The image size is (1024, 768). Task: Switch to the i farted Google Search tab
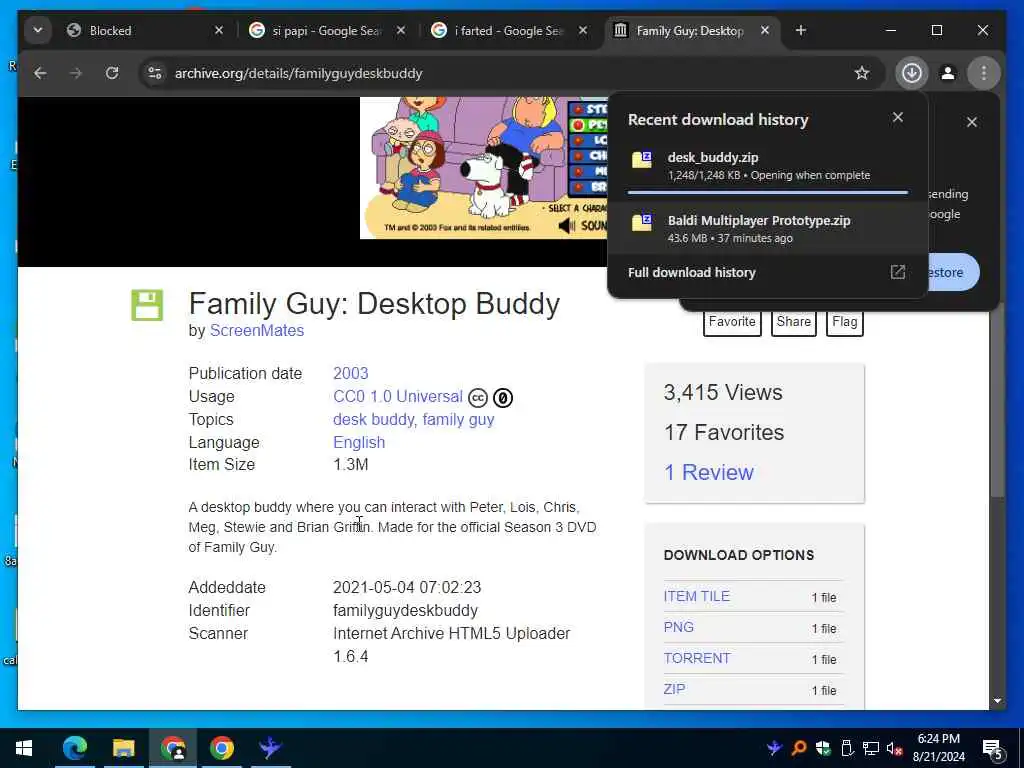510,30
